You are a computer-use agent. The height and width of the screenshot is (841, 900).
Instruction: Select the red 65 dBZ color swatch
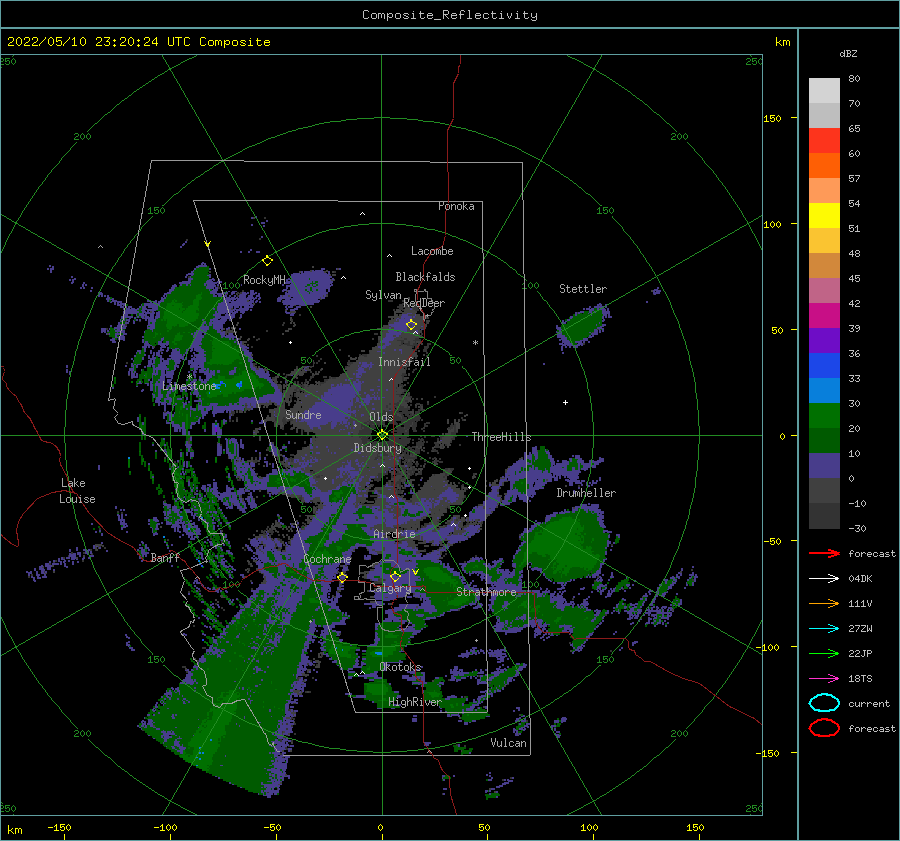824,140
